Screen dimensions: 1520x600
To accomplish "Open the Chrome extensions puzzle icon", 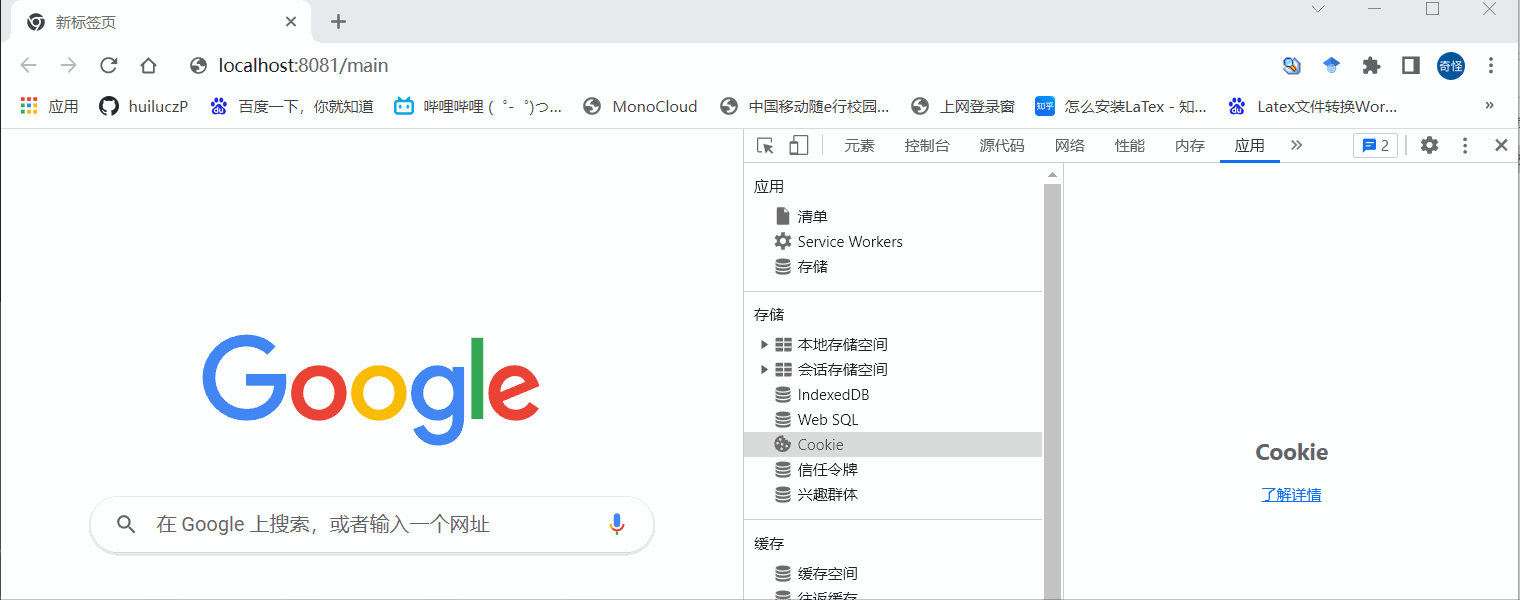I will click(1371, 66).
